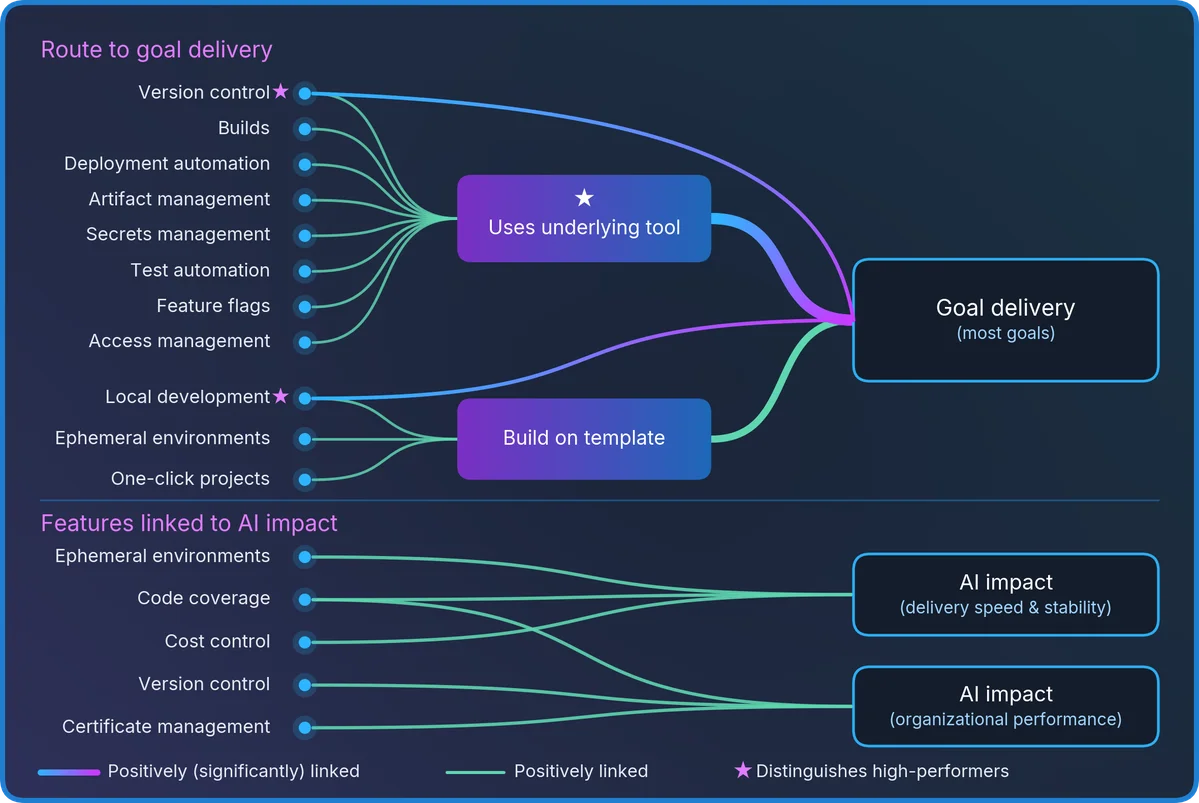Click the 'Access management' label
This screenshot has width=1199, height=803.
point(179,341)
